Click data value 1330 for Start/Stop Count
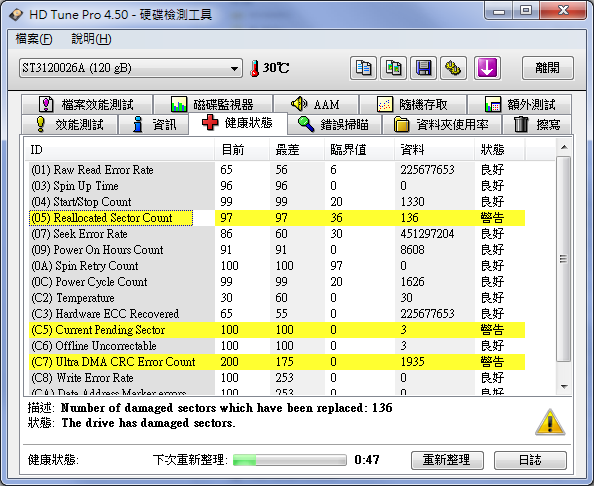594x486 pixels. 412,202
